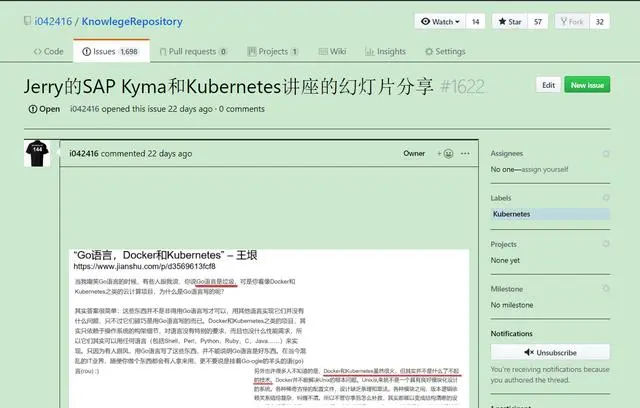This screenshot has width=640, height=408.
Task: Click the muted speaker icon on Unsubscribe
Action: pyautogui.click(x=529, y=352)
